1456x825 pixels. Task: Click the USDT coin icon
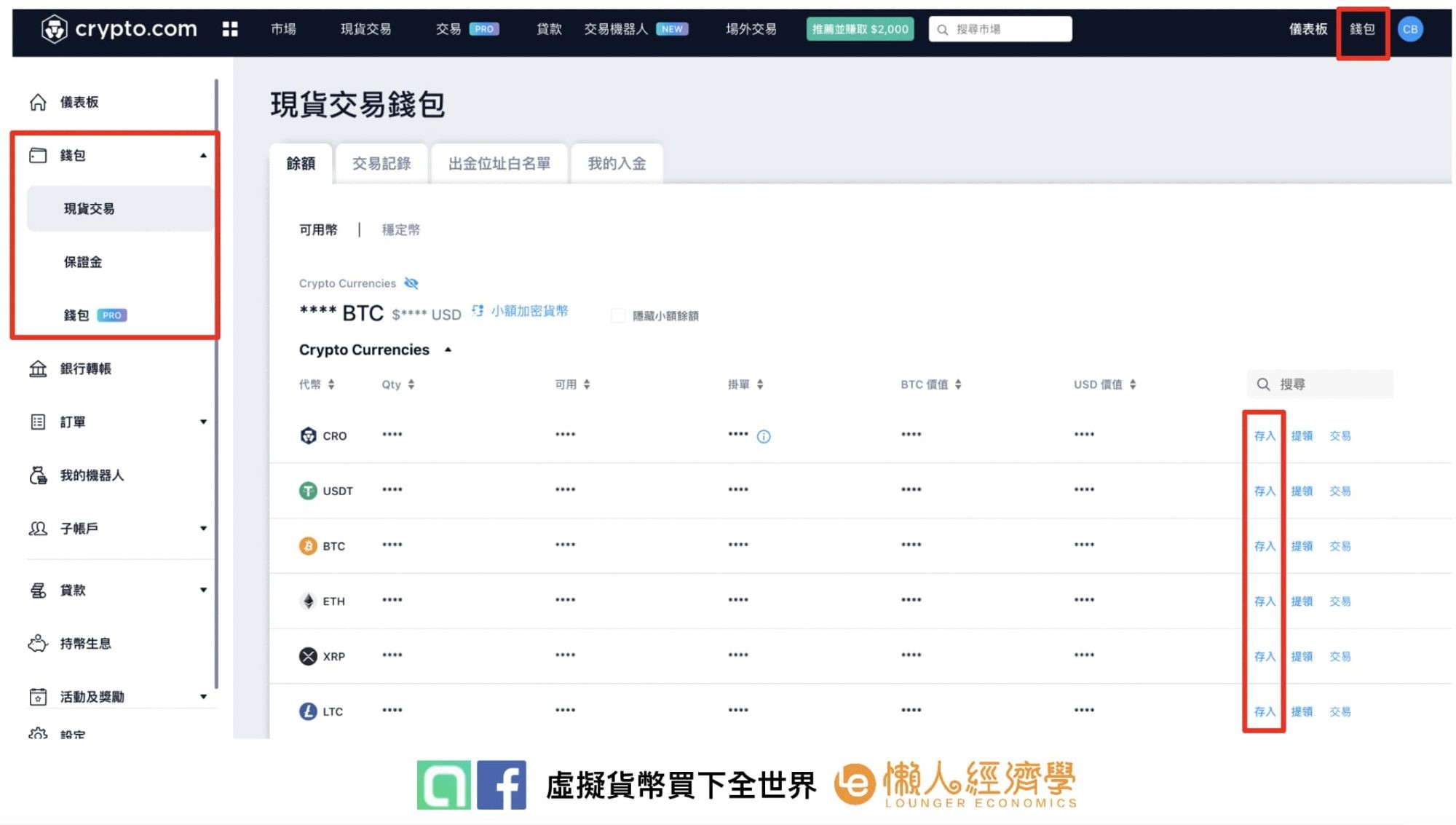[x=308, y=491]
